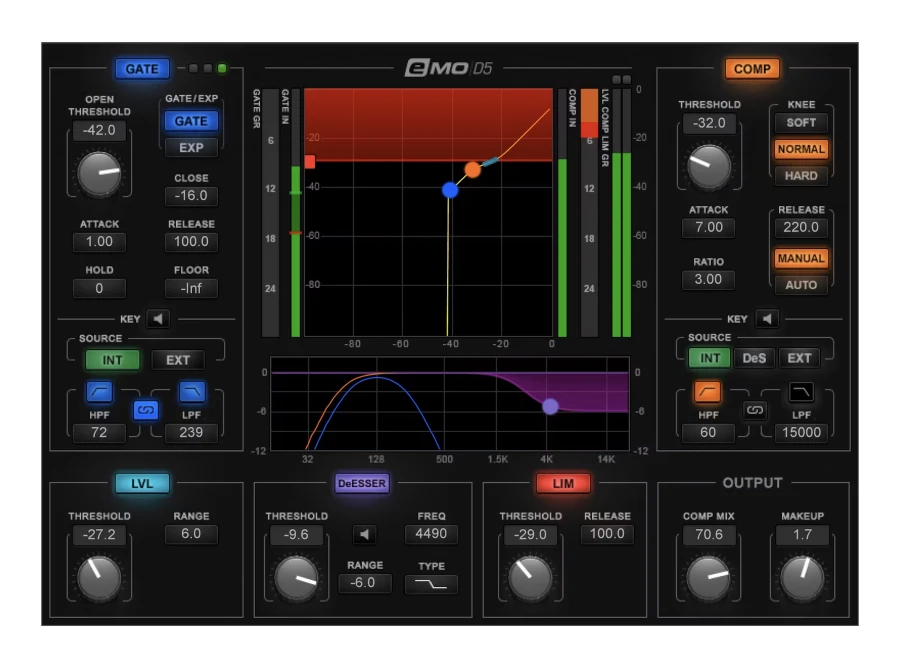Click the Limiter Release value 100.0
The image size is (900, 668).
[x=607, y=534]
